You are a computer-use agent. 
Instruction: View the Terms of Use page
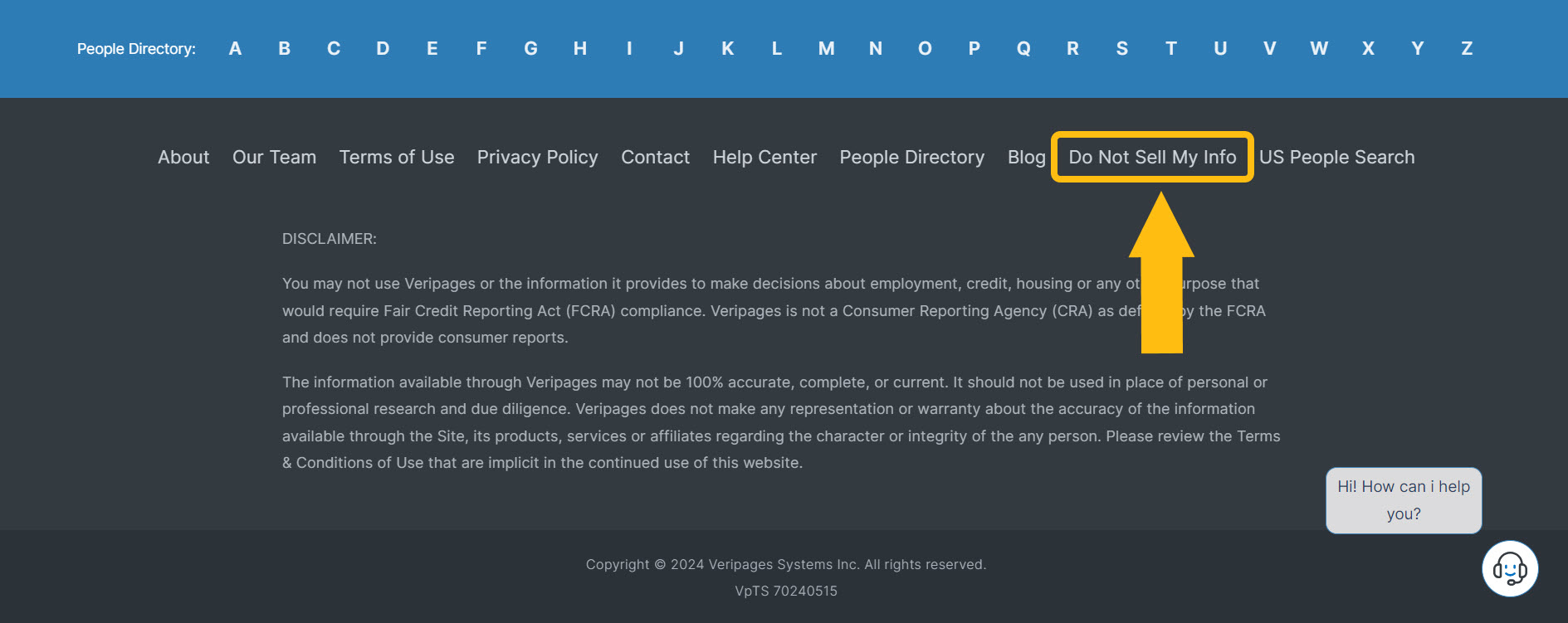click(397, 157)
